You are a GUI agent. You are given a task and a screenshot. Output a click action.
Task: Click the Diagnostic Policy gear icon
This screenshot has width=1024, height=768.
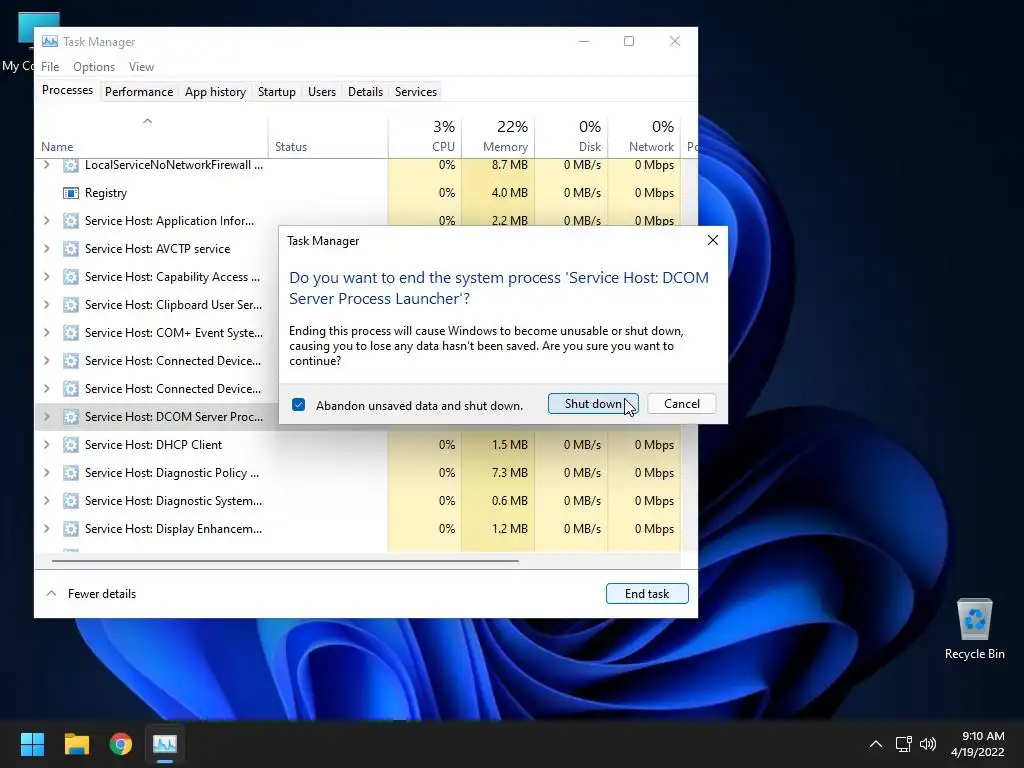[71, 473]
